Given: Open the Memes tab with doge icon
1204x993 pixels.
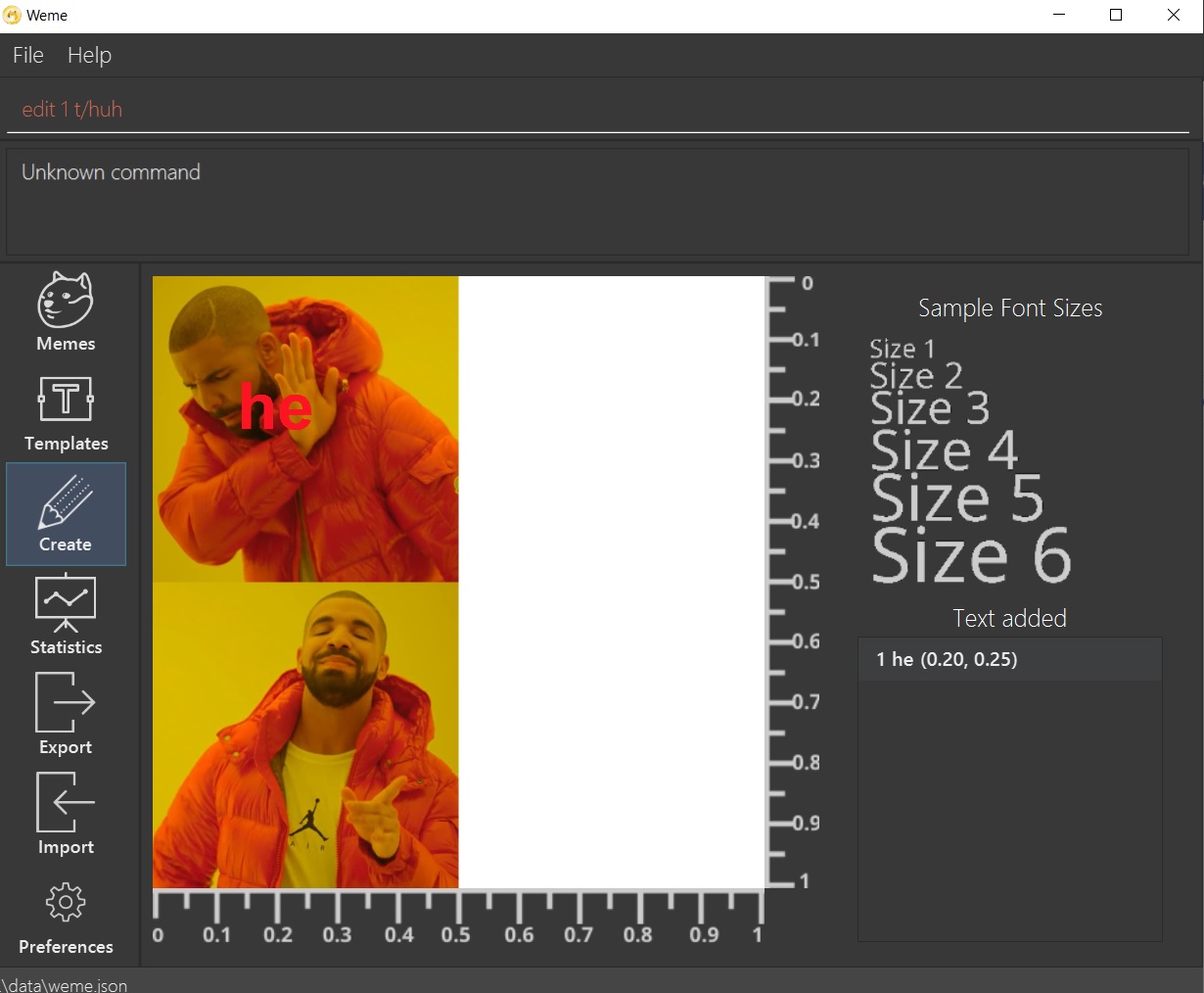Looking at the screenshot, I should point(66,311).
